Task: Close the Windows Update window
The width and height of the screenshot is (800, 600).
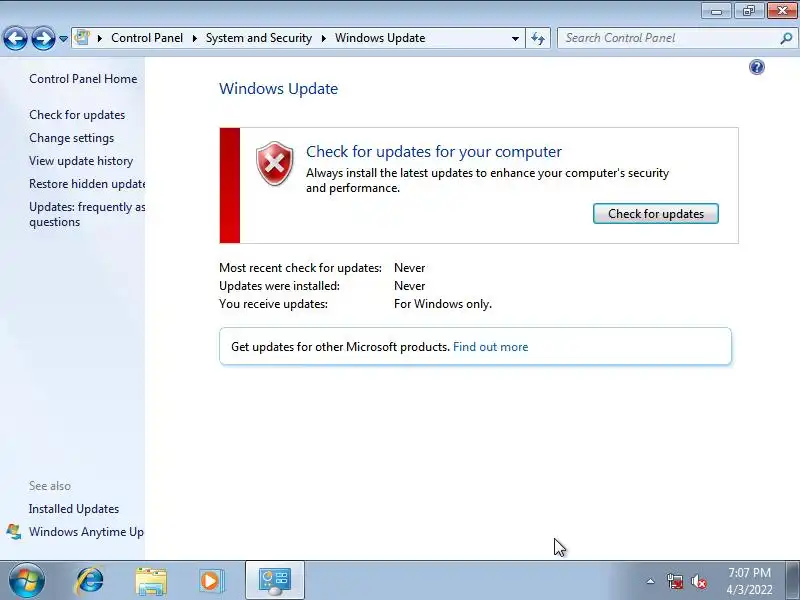Action: [782, 10]
